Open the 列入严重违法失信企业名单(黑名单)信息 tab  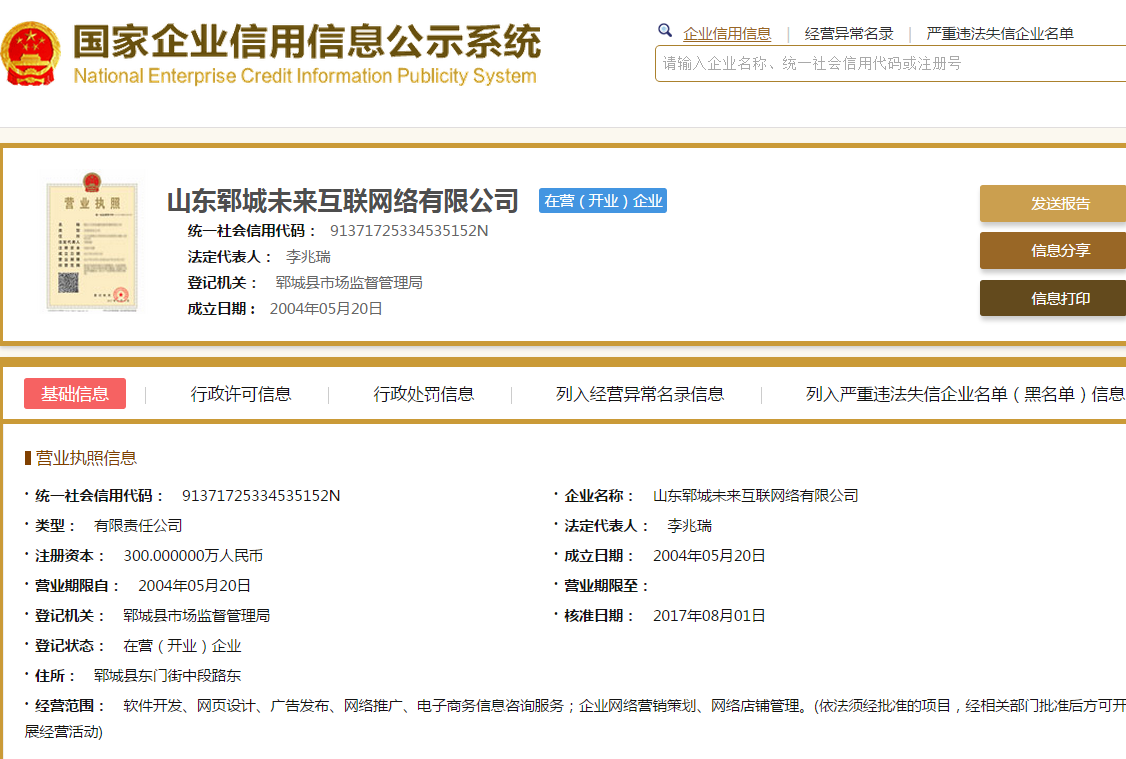(965, 394)
